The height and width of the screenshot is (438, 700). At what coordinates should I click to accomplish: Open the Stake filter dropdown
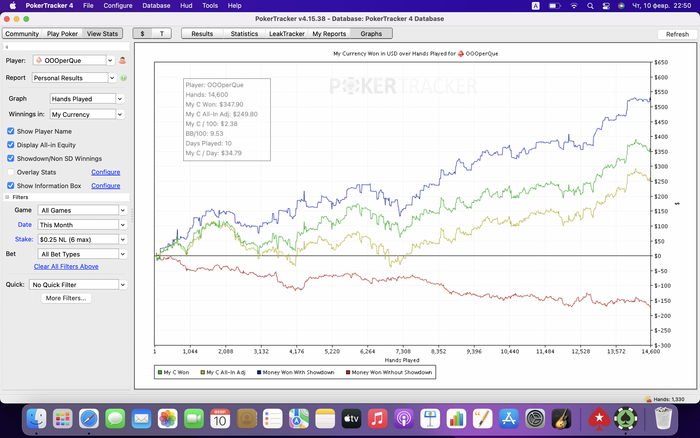pyautogui.click(x=82, y=239)
